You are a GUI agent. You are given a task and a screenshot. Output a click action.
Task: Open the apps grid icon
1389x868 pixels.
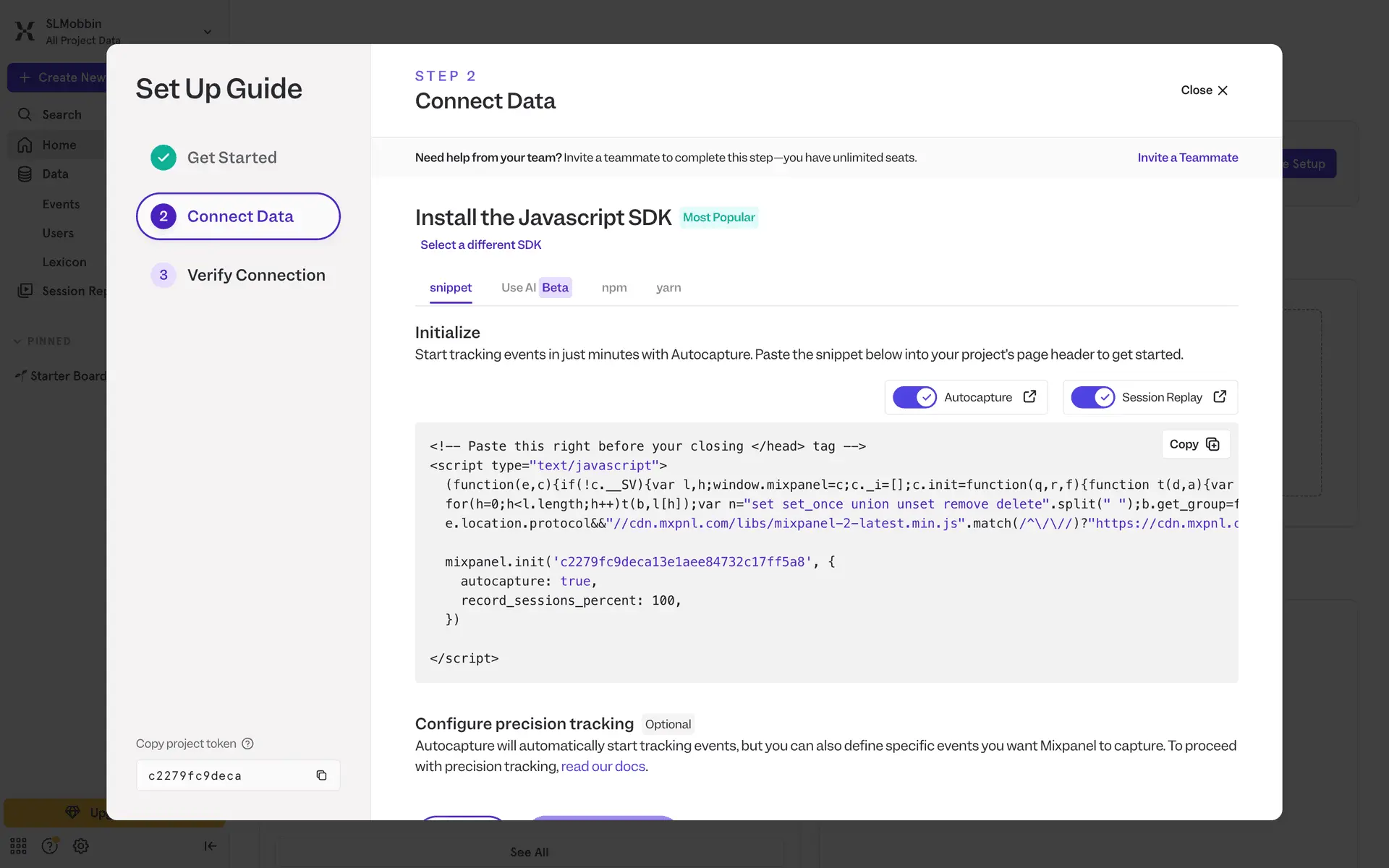tap(18, 846)
